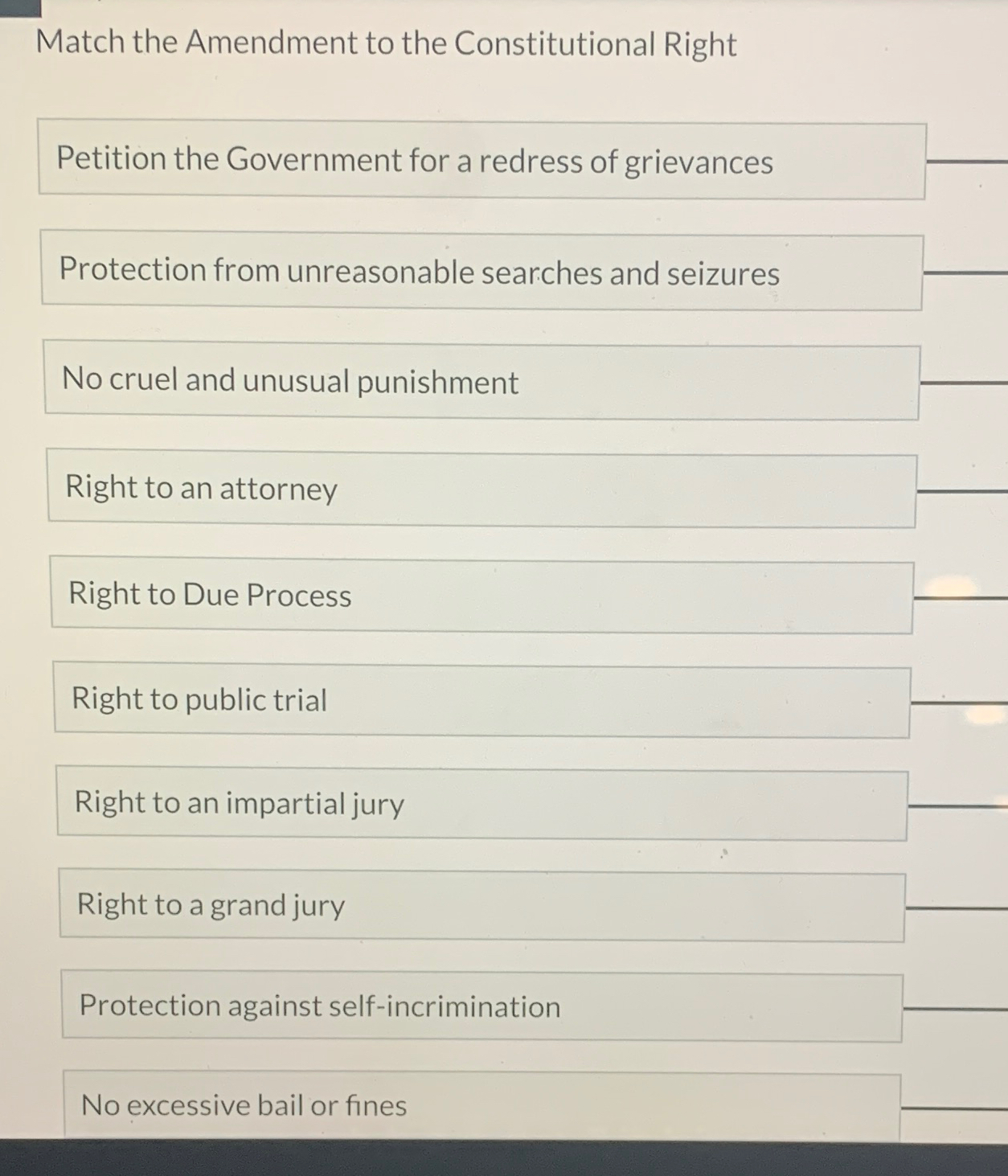Select the 'Right to a grand jury' box
Viewport: 1008px width, 1176px height.
coord(482,905)
